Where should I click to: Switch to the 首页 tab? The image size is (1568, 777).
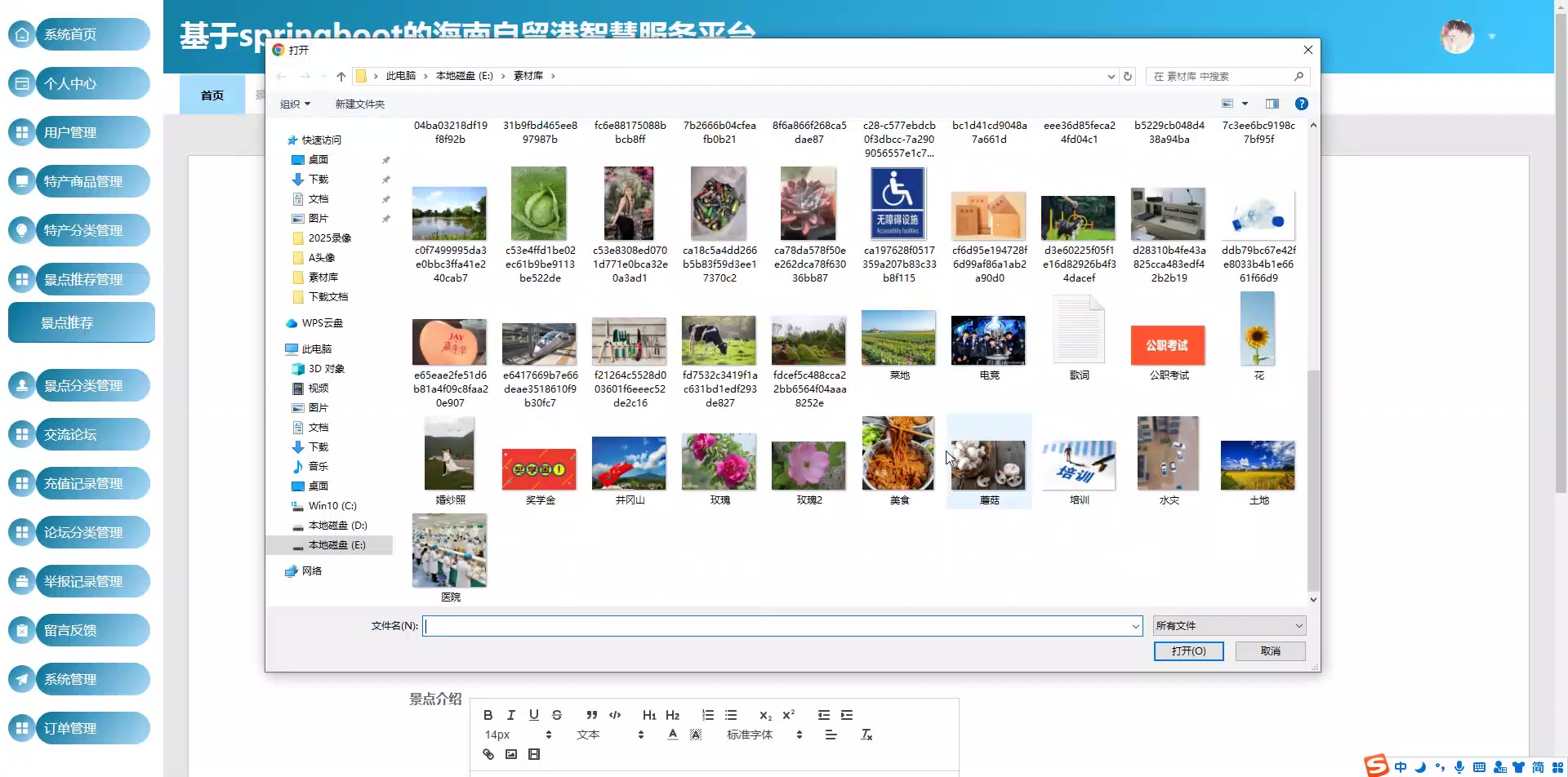coord(212,95)
